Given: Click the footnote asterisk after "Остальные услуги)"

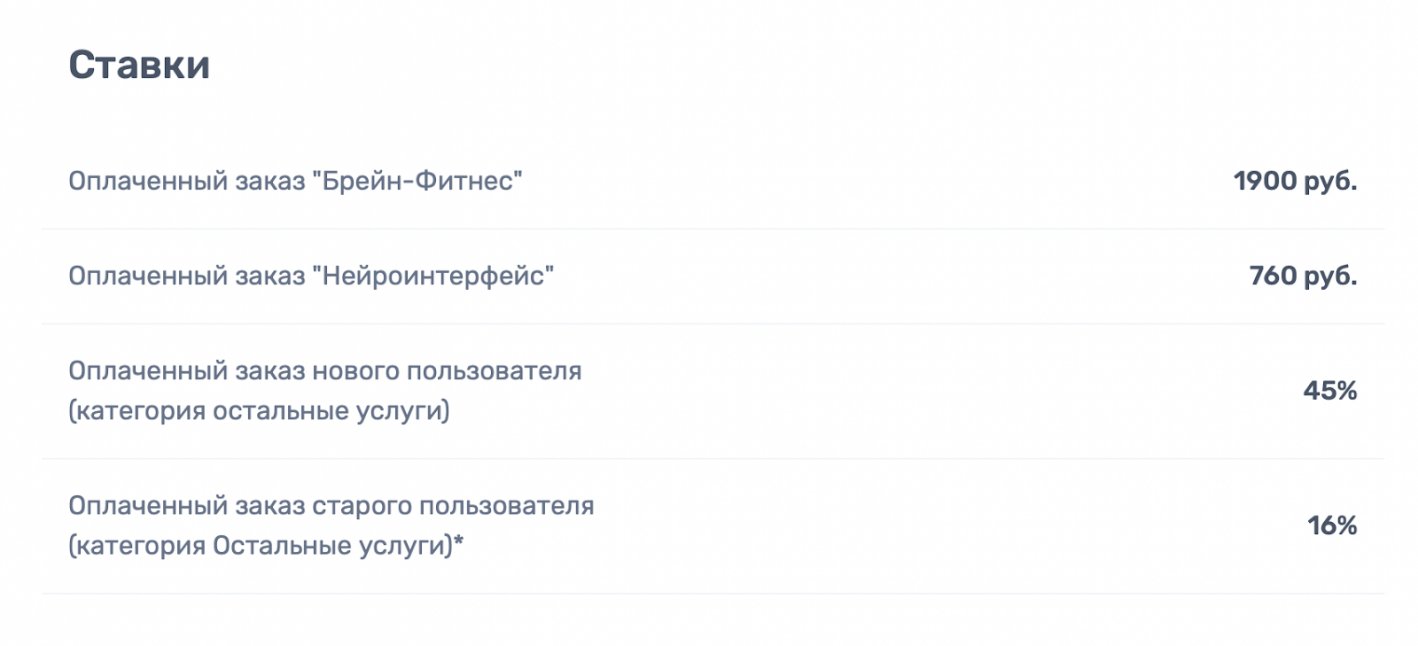Looking at the screenshot, I should click(459, 542).
